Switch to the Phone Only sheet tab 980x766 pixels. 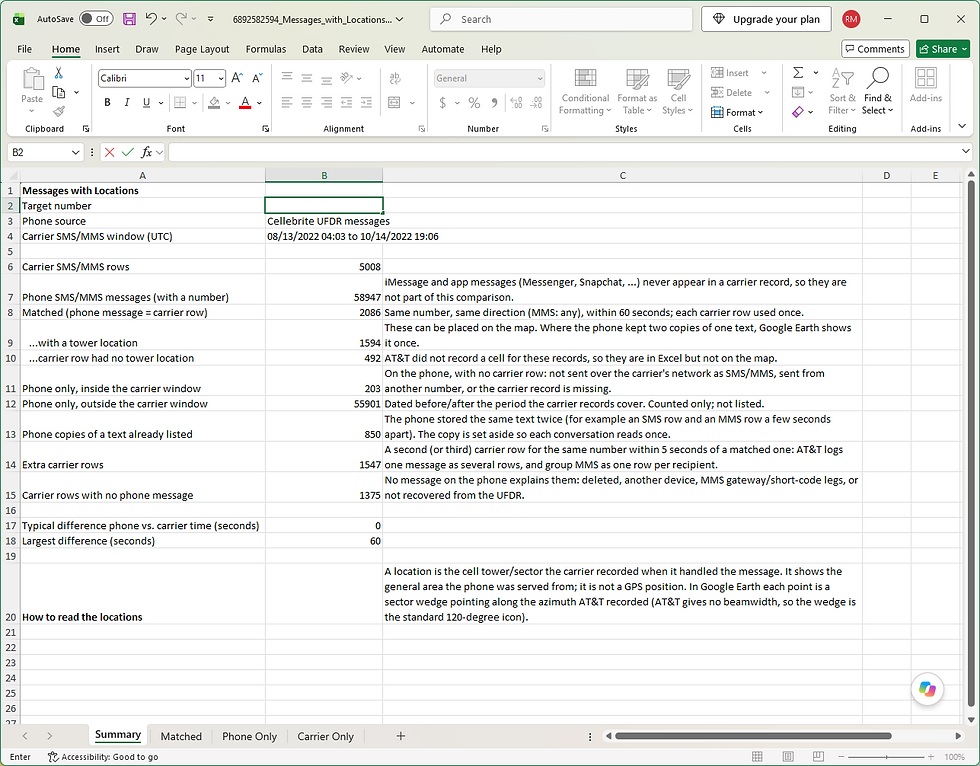249,737
